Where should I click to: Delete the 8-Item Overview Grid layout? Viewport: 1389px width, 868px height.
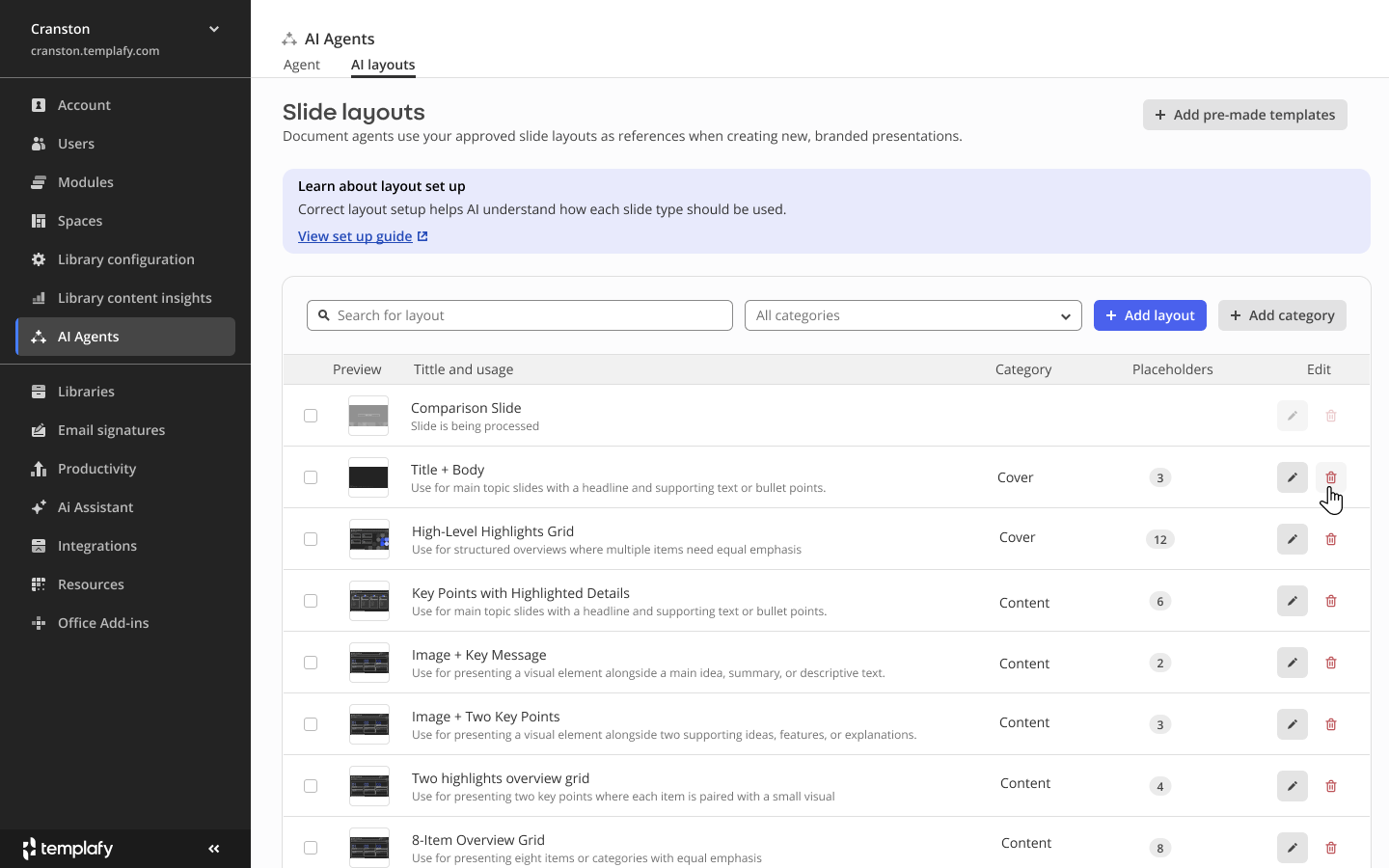[1331, 848]
